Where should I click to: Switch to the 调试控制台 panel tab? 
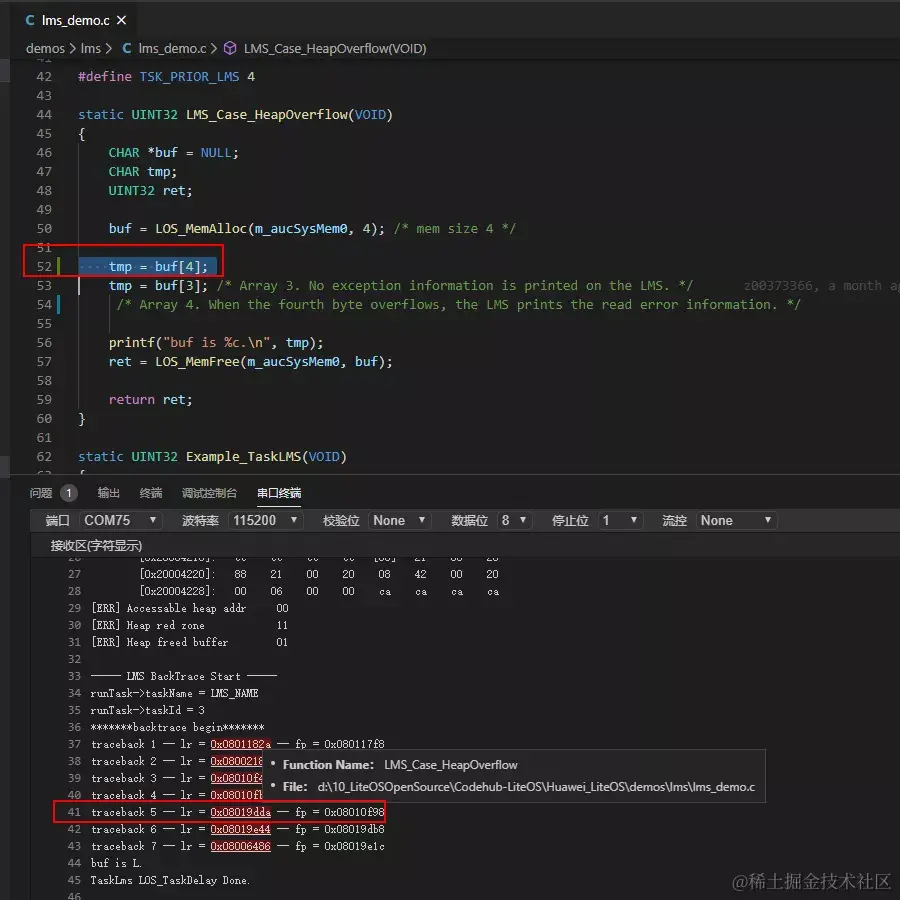coord(209,493)
